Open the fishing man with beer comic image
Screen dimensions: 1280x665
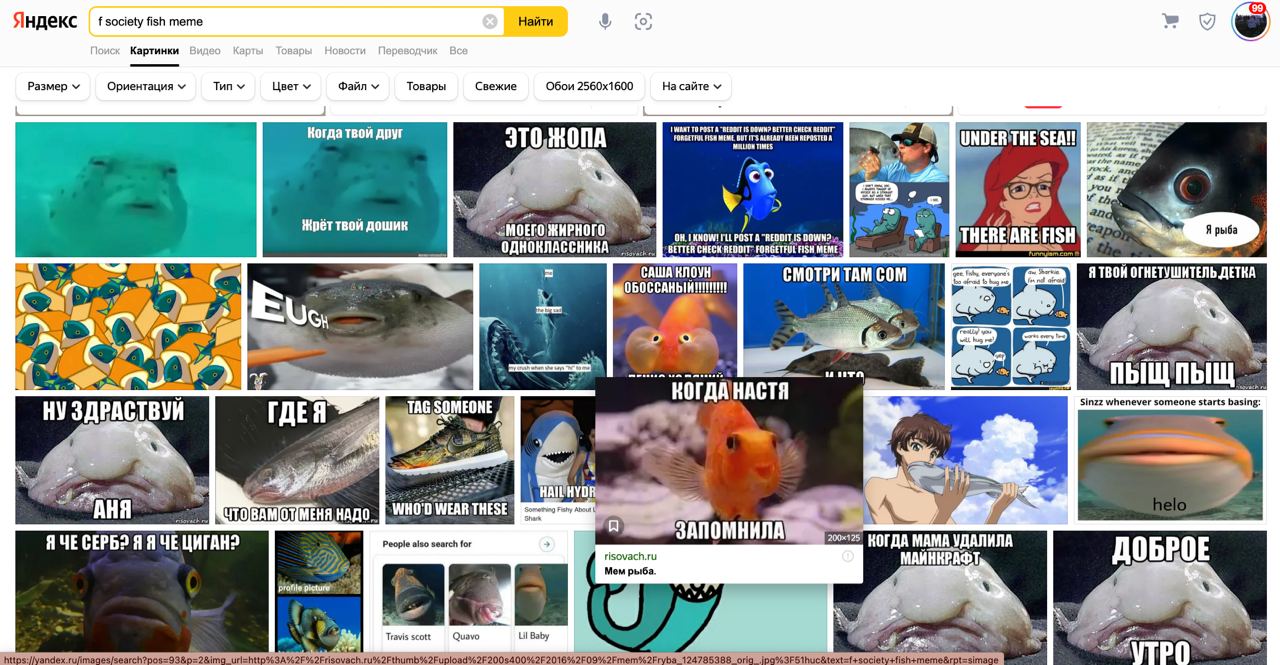pyautogui.click(x=899, y=189)
